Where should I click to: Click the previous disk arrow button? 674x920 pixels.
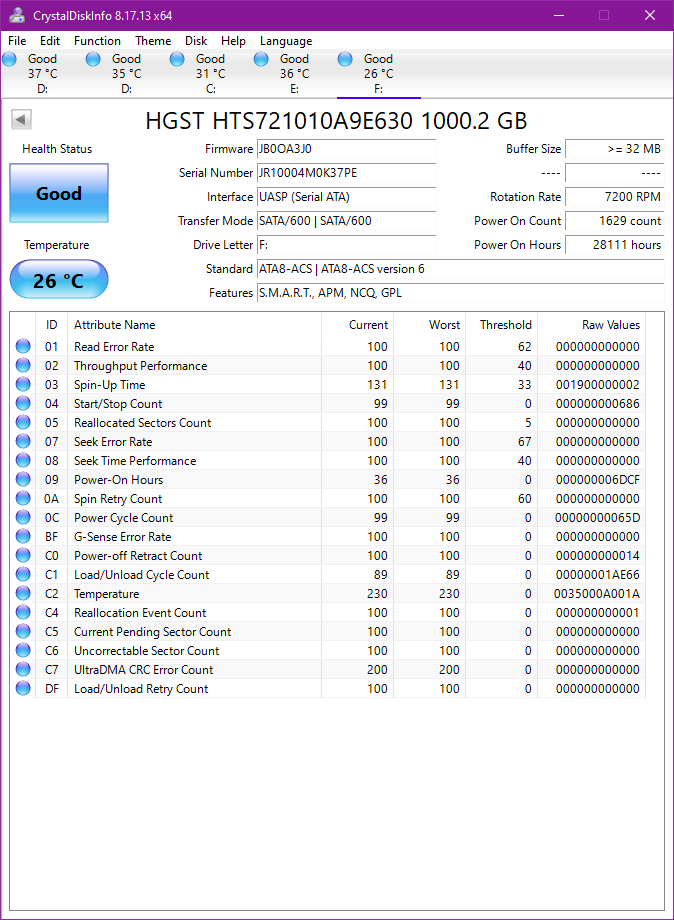pos(21,120)
